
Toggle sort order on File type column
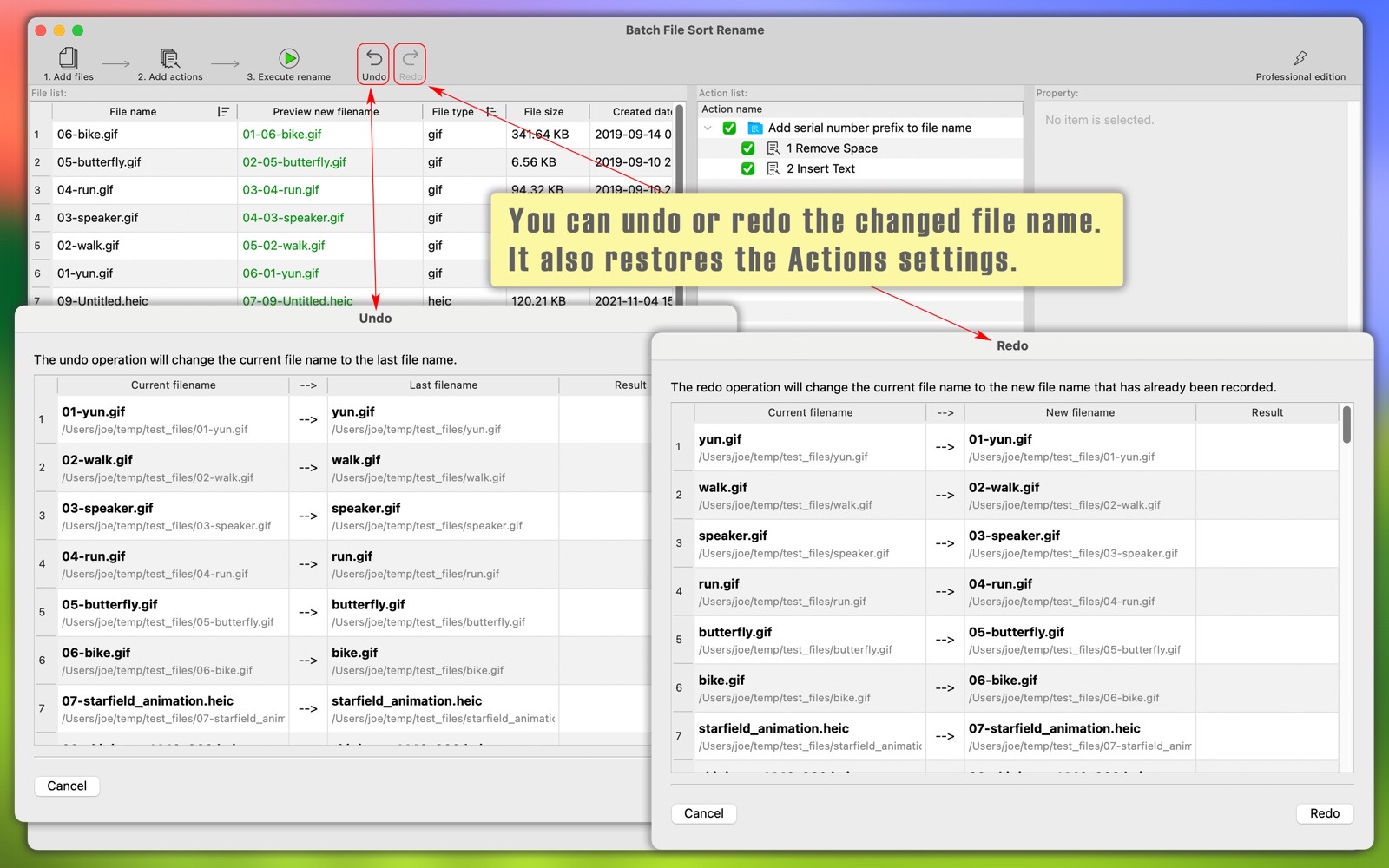point(491,112)
